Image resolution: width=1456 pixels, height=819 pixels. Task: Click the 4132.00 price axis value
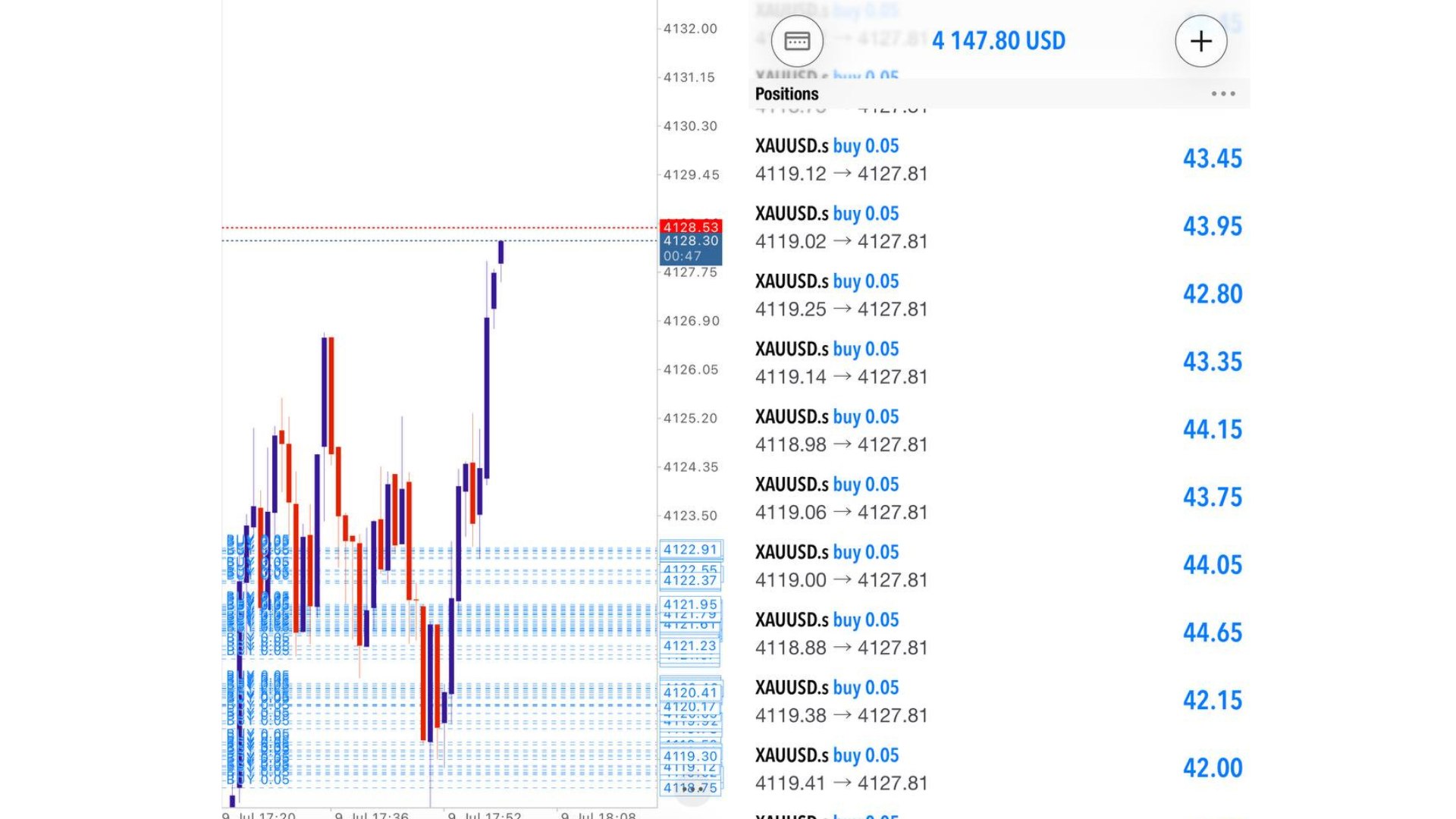[690, 29]
